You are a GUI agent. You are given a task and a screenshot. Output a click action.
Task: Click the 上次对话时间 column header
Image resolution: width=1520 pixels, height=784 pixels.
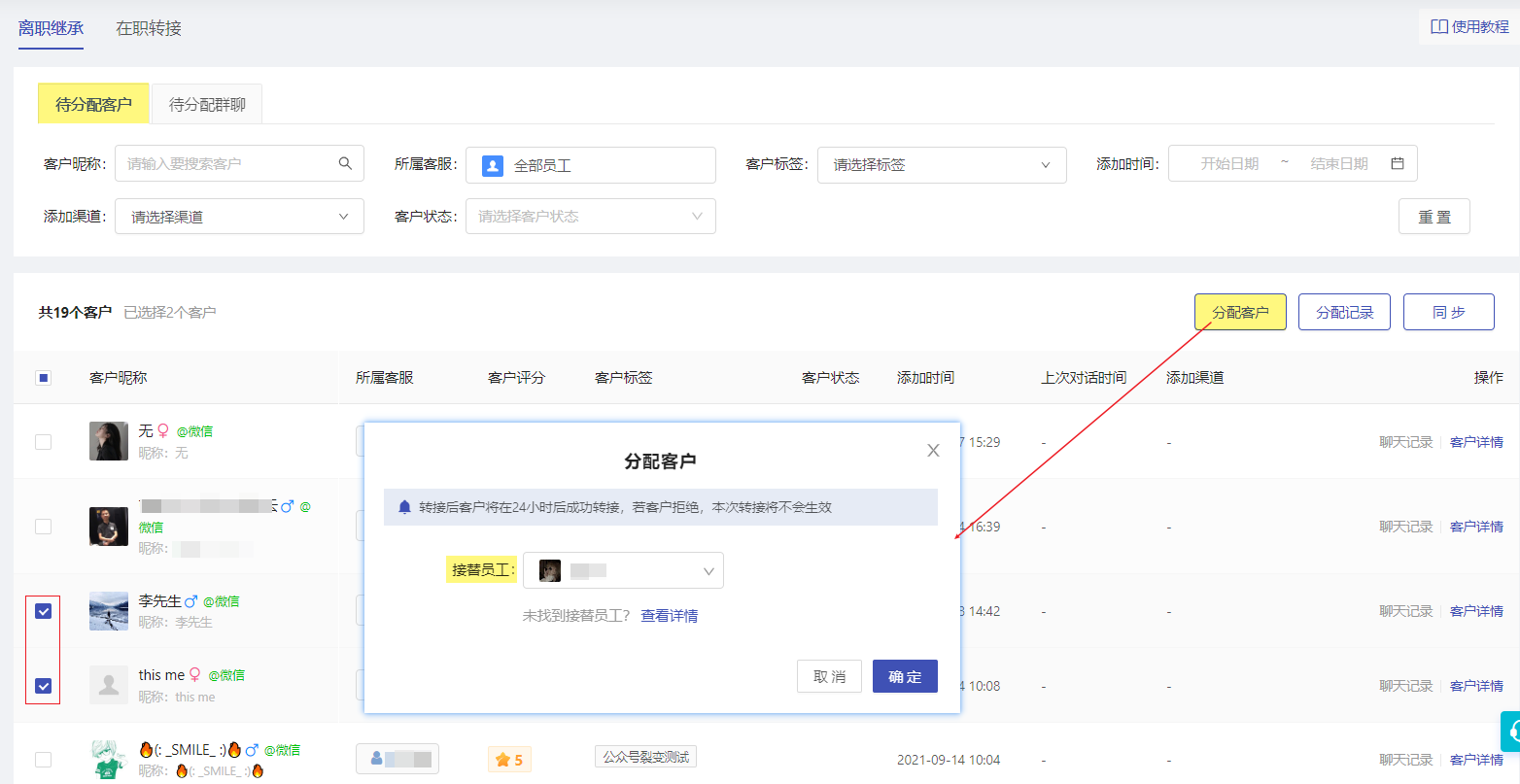click(1084, 377)
